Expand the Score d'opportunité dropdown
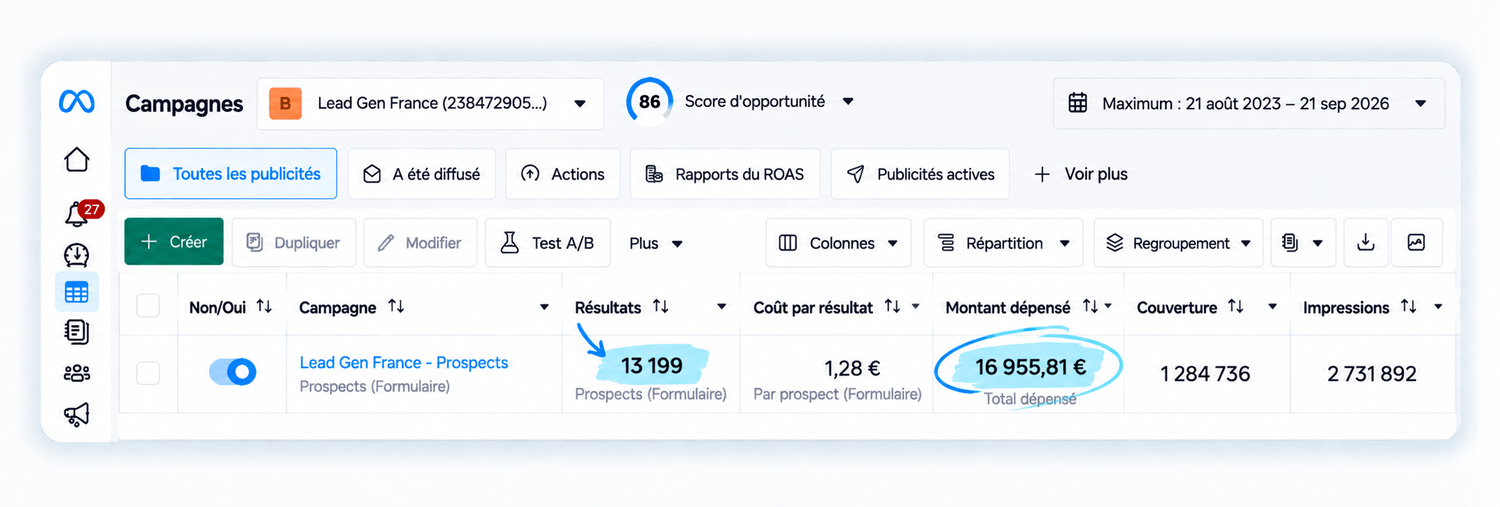1500x507 pixels. pos(848,102)
